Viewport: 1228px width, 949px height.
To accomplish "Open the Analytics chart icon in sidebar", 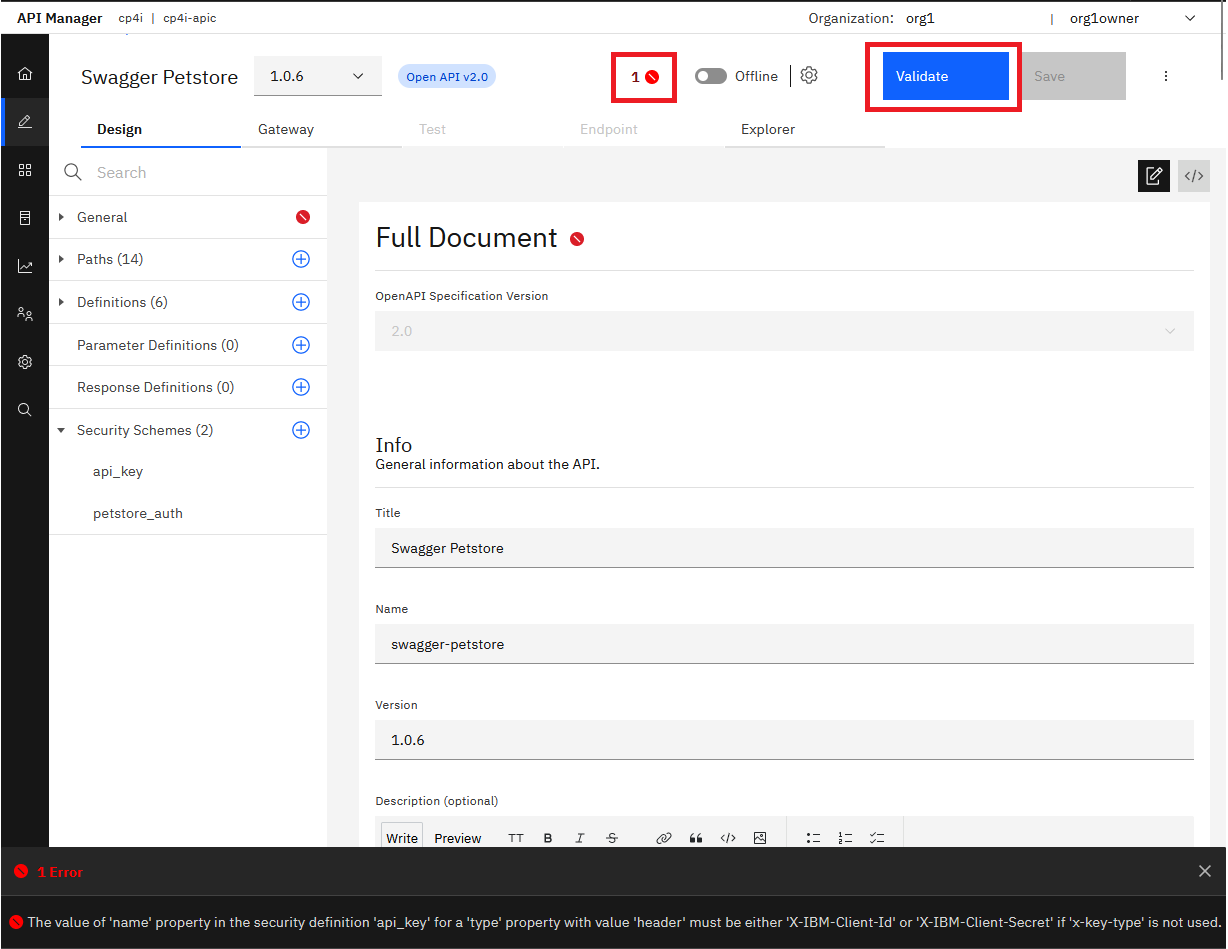I will coord(25,266).
